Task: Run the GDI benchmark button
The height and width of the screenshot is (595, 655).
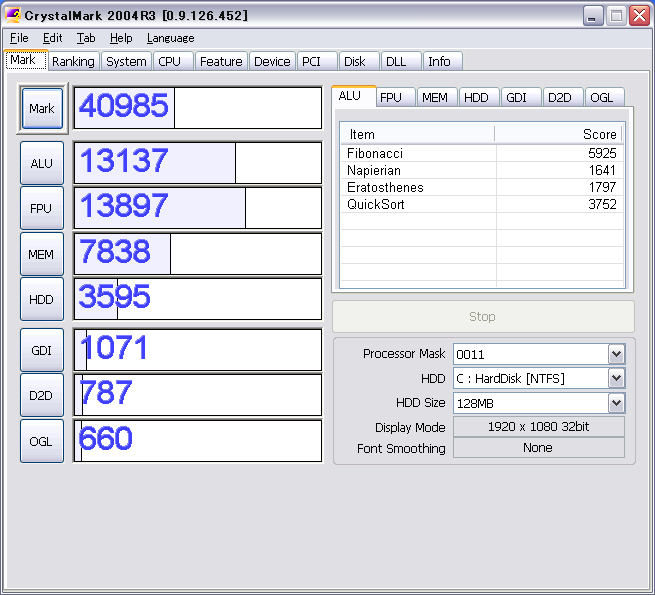Action: point(42,350)
